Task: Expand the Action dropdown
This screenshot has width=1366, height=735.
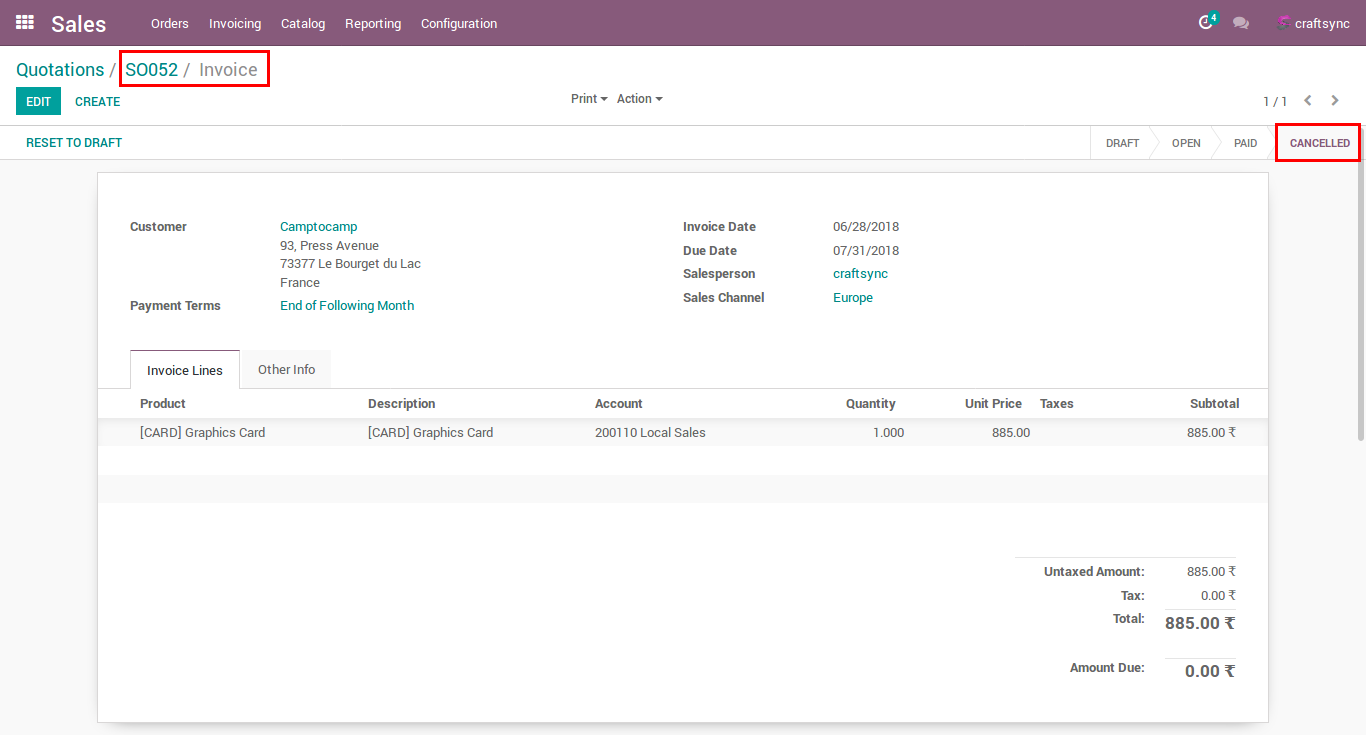Action: (x=639, y=99)
